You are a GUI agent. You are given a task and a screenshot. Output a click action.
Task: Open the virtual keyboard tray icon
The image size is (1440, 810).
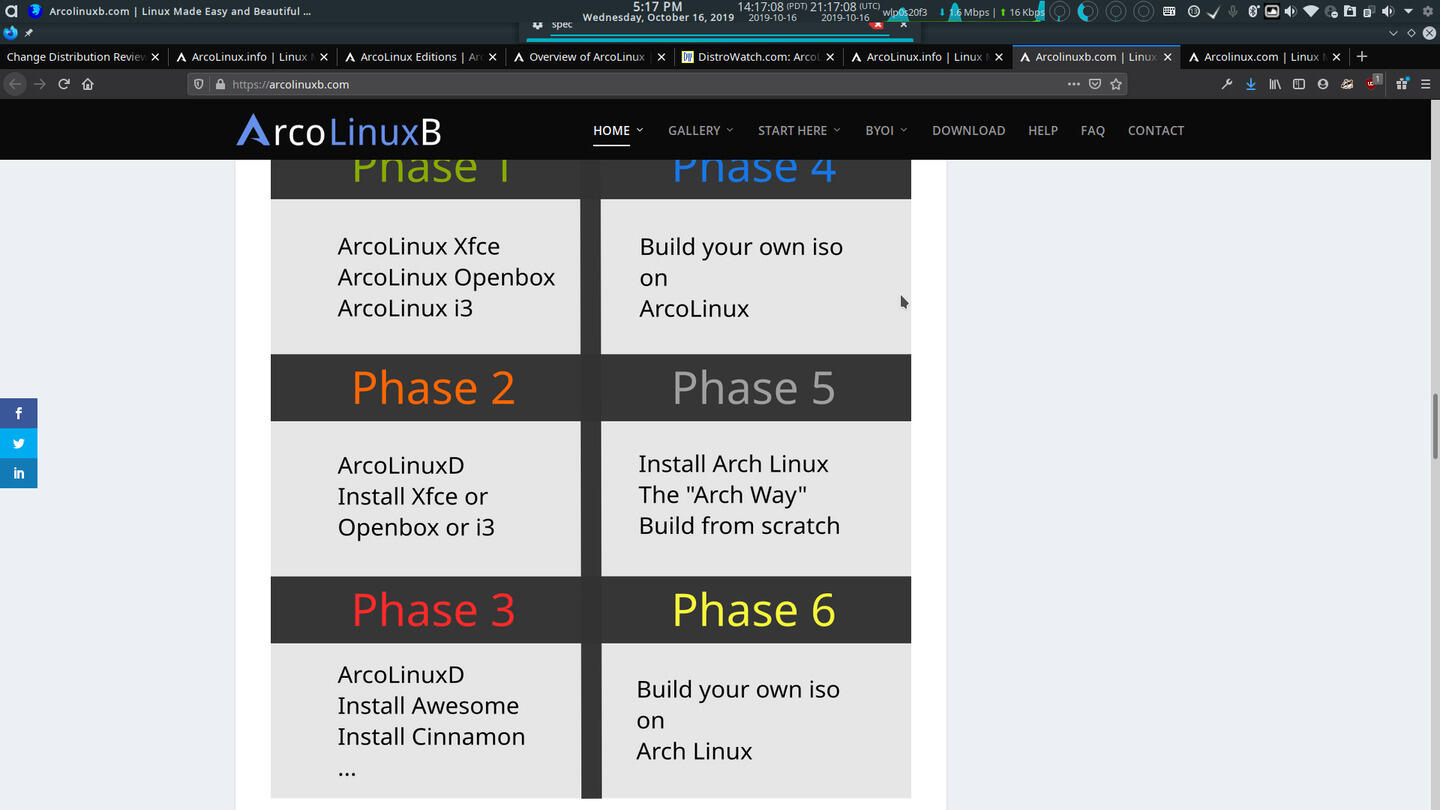pos(1168,12)
